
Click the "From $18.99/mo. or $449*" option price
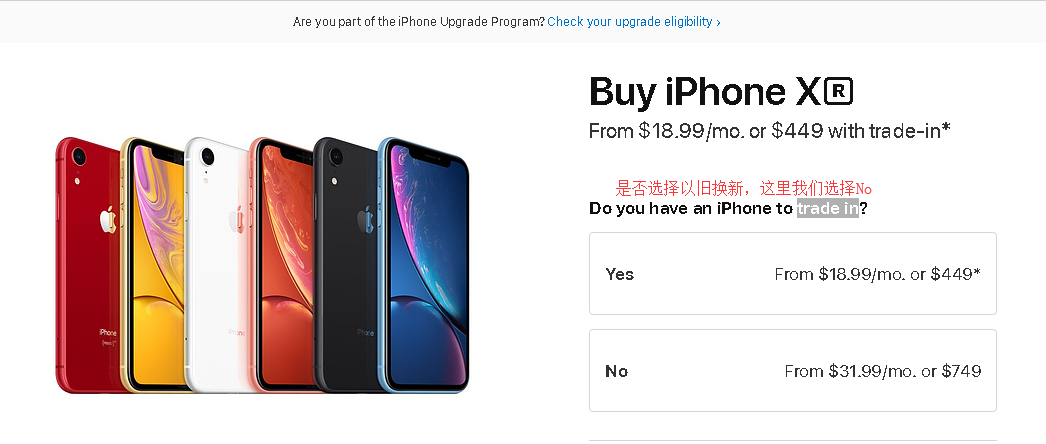pyautogui.click(x=877, y=274)
